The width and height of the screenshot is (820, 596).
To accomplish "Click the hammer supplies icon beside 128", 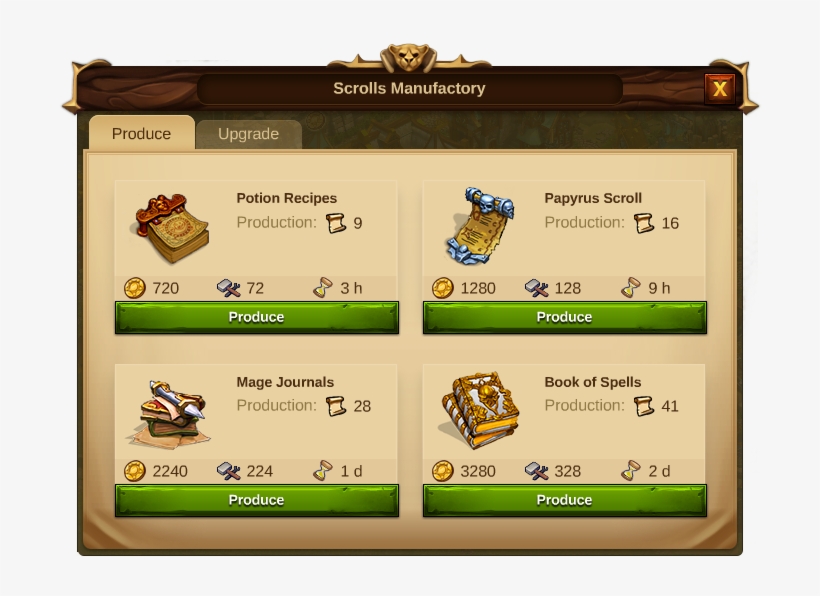I will (537, 288).
